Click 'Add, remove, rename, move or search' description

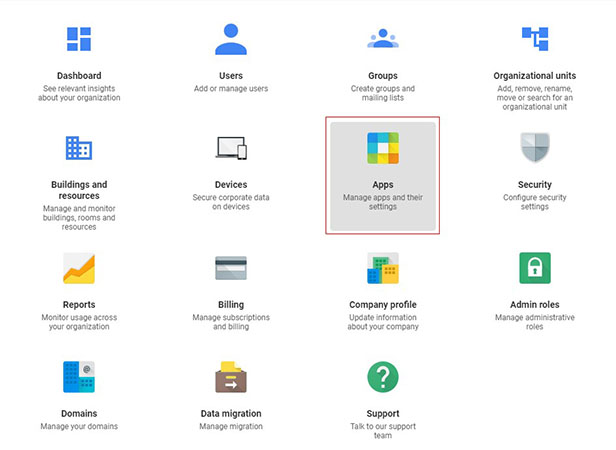click(x=535, y=97)
